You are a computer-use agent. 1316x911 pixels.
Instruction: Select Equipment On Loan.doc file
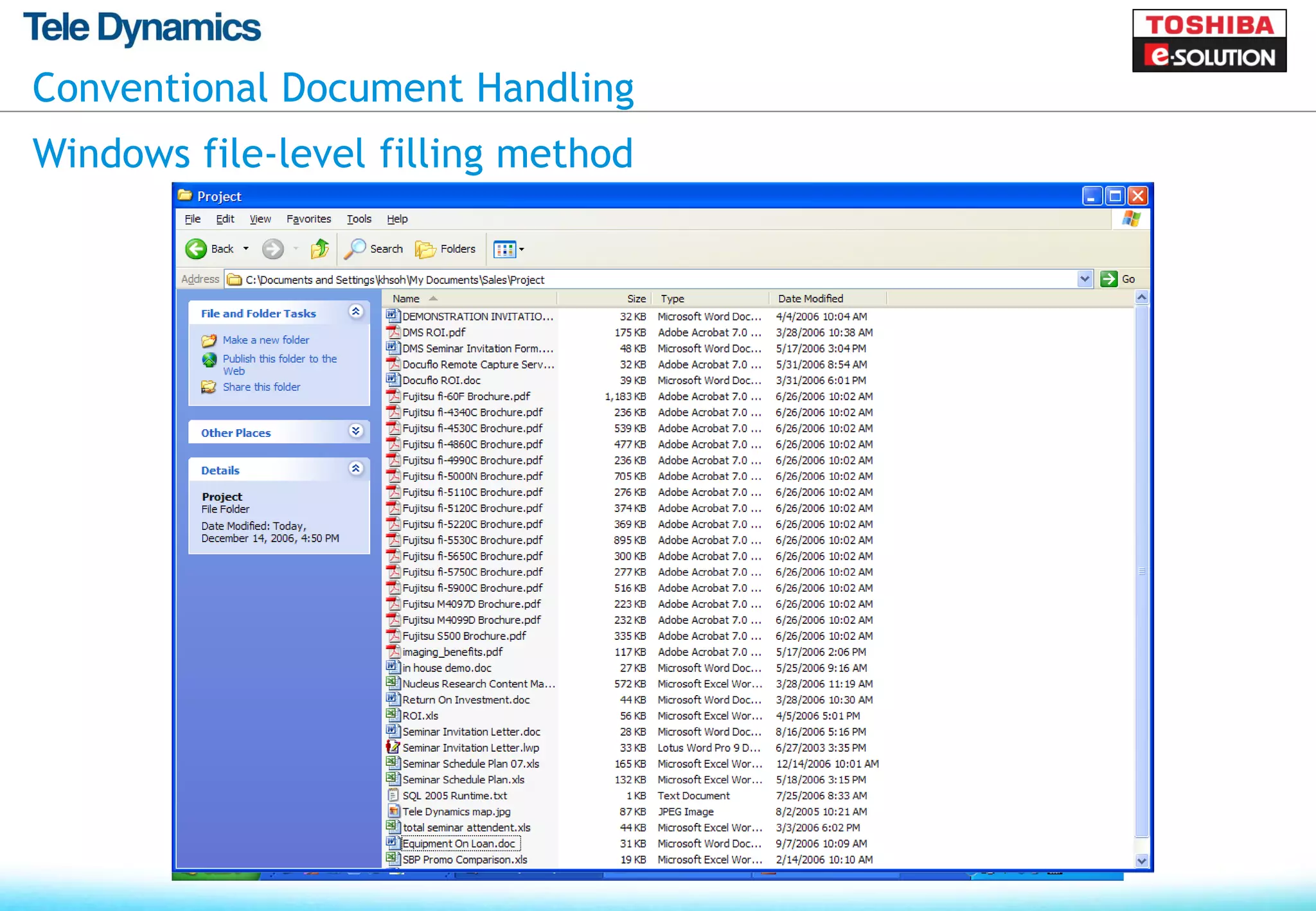[460, 844]
